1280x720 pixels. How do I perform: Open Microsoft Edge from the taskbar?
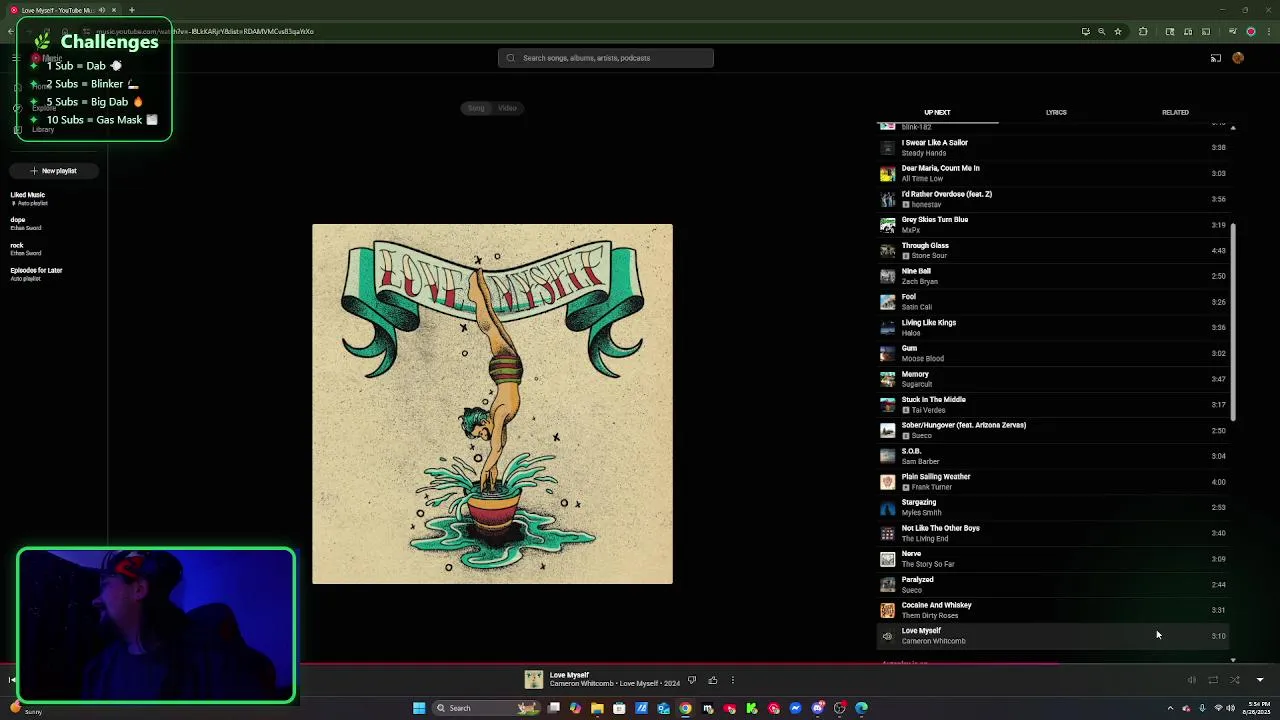point(861,708)
